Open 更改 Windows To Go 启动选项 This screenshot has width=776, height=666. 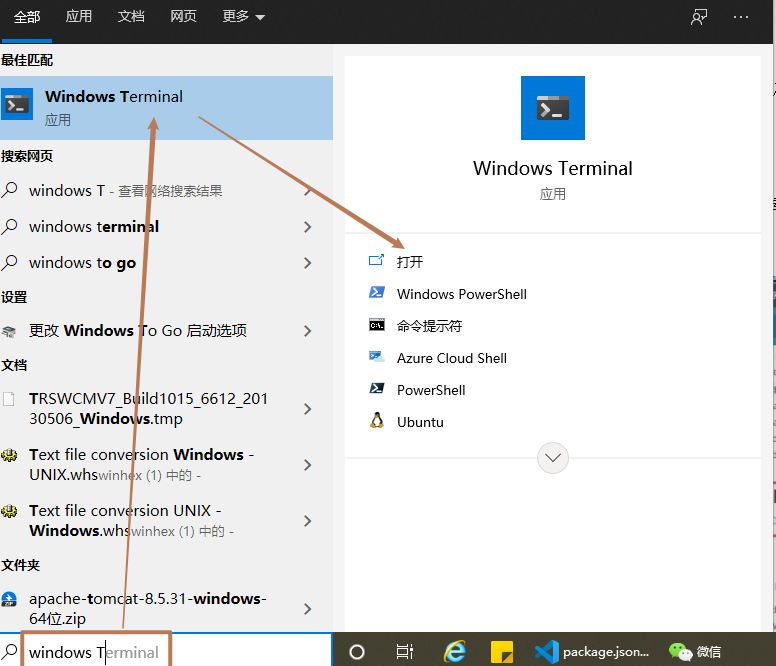[138, 331]
